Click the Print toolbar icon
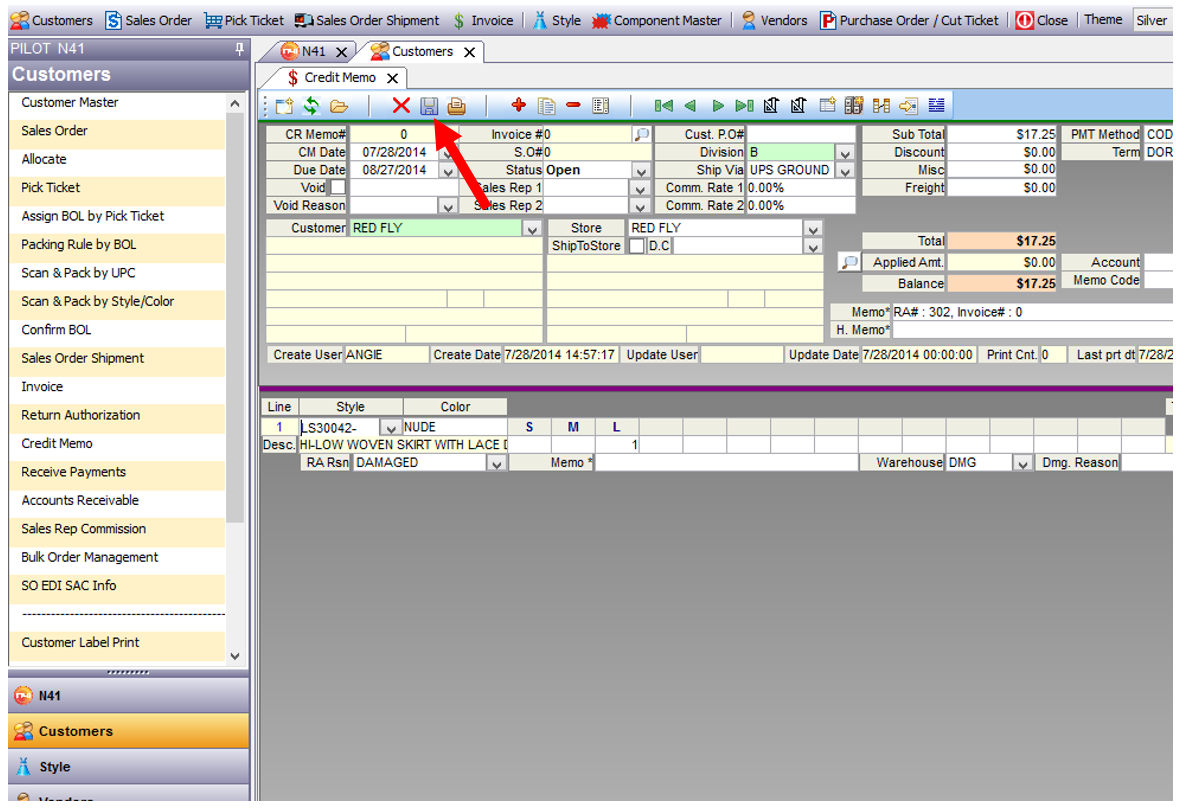The image size is (1188, 810). coord(456,106)
